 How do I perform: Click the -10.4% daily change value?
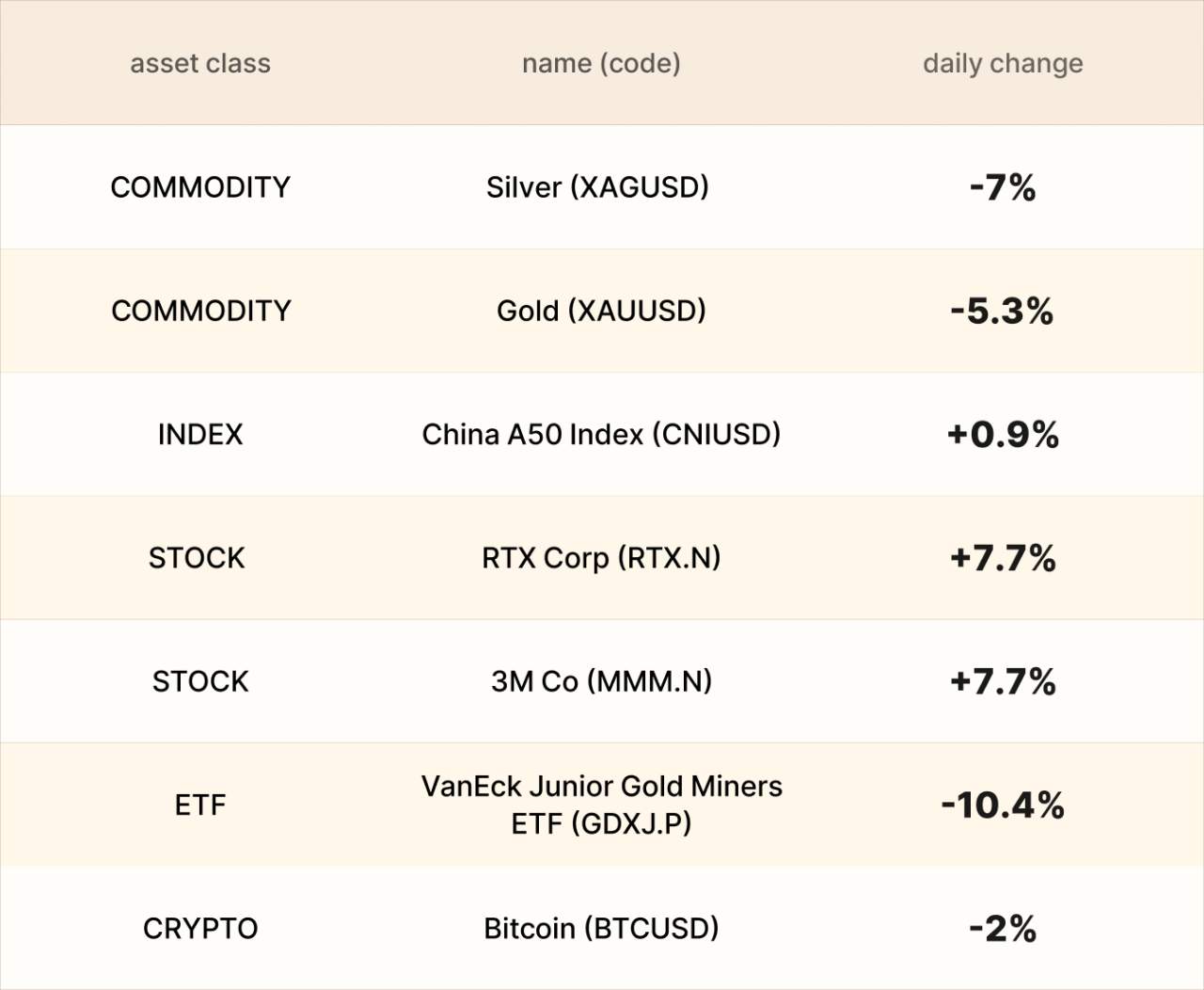[1003, 805]
